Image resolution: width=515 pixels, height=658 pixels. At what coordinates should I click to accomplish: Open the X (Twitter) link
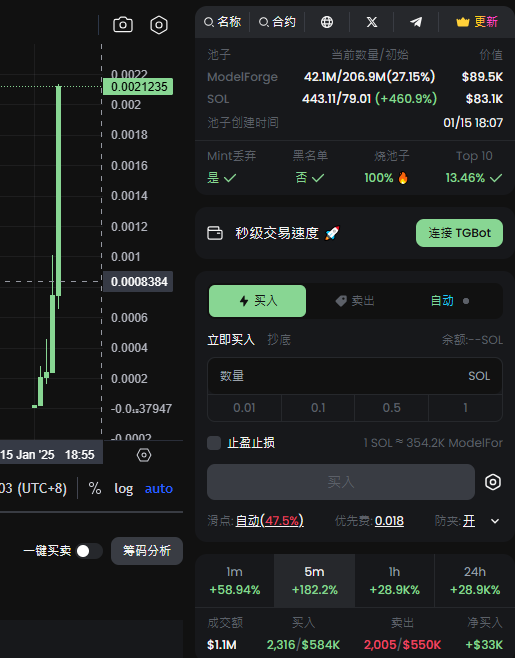pyautogui.click(x=371, y=22)
